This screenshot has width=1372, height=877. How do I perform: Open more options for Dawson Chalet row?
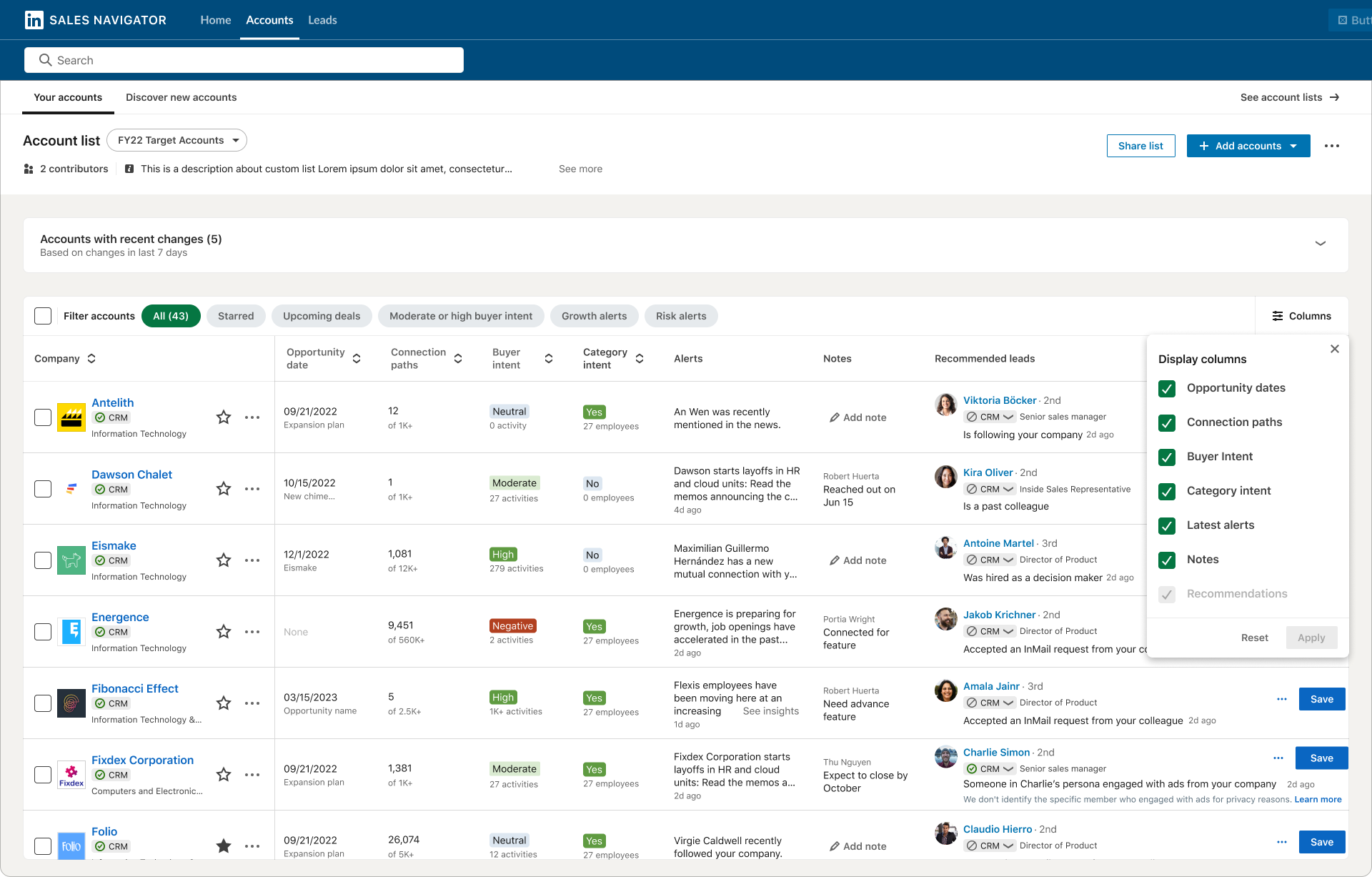pyautogui.click(x=252, y=489)
